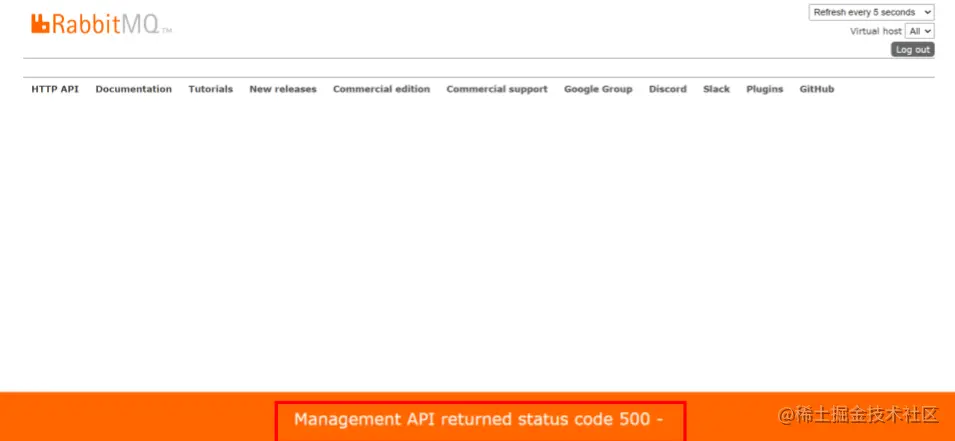Open the Slack link
Image resolution: width=955 pixels, height=441 pixels.
(x=716, y=89)
